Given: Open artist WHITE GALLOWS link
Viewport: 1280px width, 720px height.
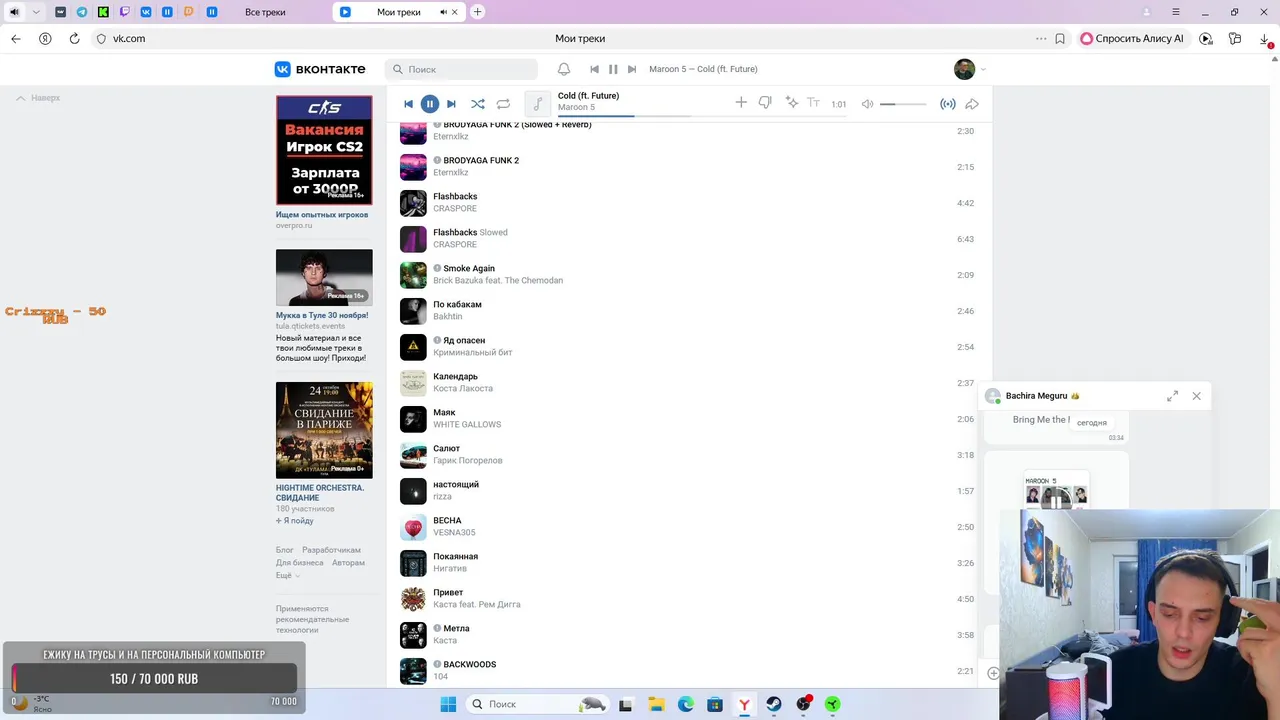Looking at the screenshot, I should click(x=467, y=424).
